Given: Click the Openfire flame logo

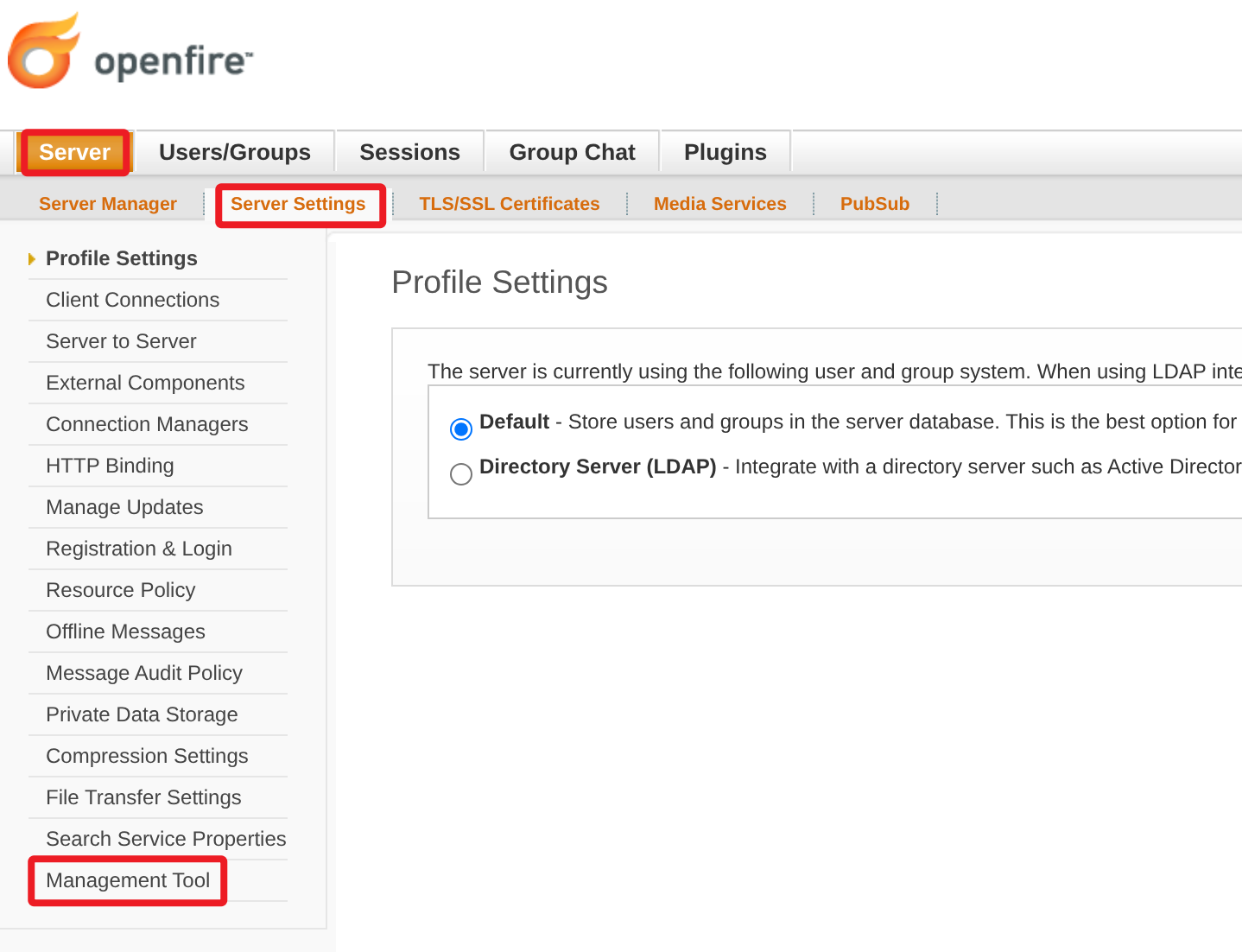Looking at the screenshot, I should point(43,52).
